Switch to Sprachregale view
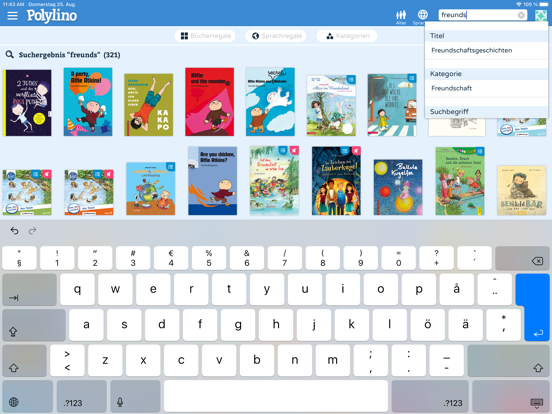 (276, 36)
